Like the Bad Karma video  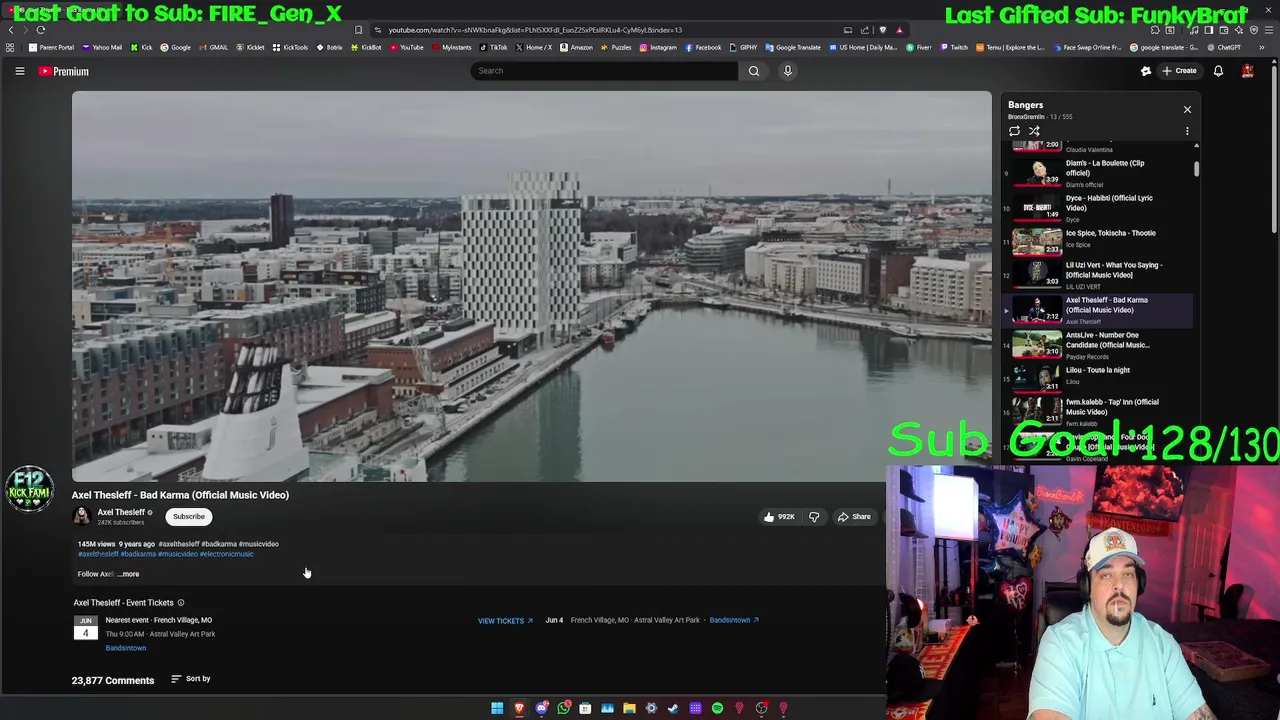(x=779, y=517)
